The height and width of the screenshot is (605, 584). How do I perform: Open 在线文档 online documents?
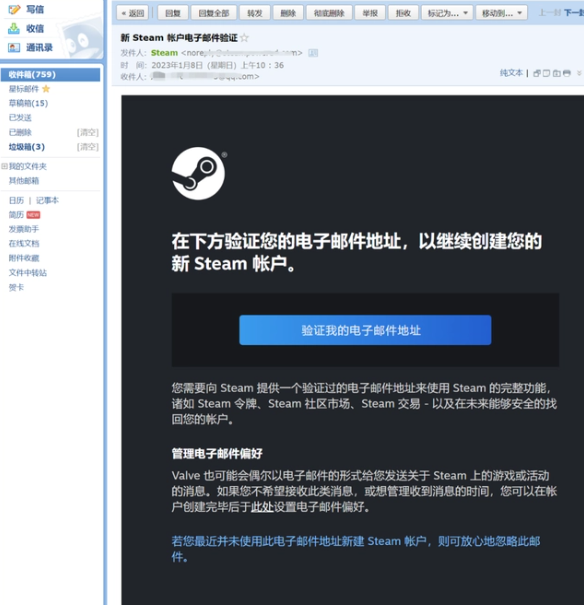[x=24, y=243]
